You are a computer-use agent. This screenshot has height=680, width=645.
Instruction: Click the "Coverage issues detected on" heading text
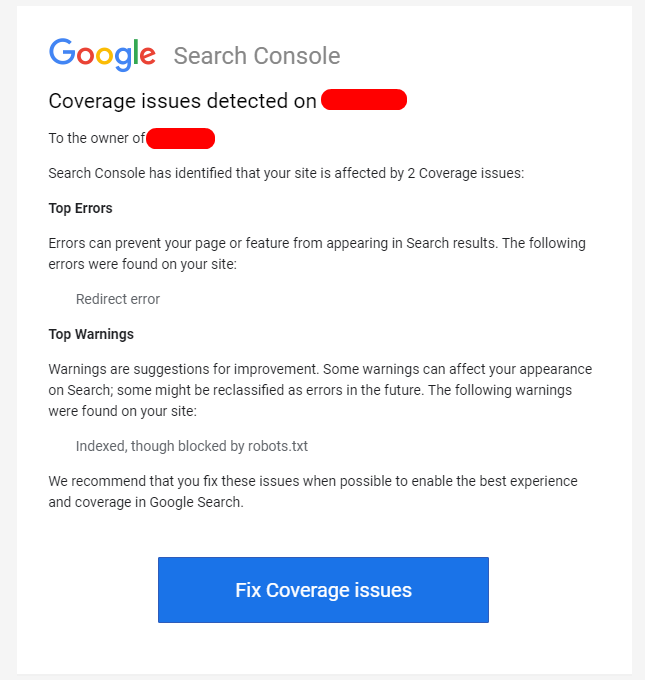point(183,101)
